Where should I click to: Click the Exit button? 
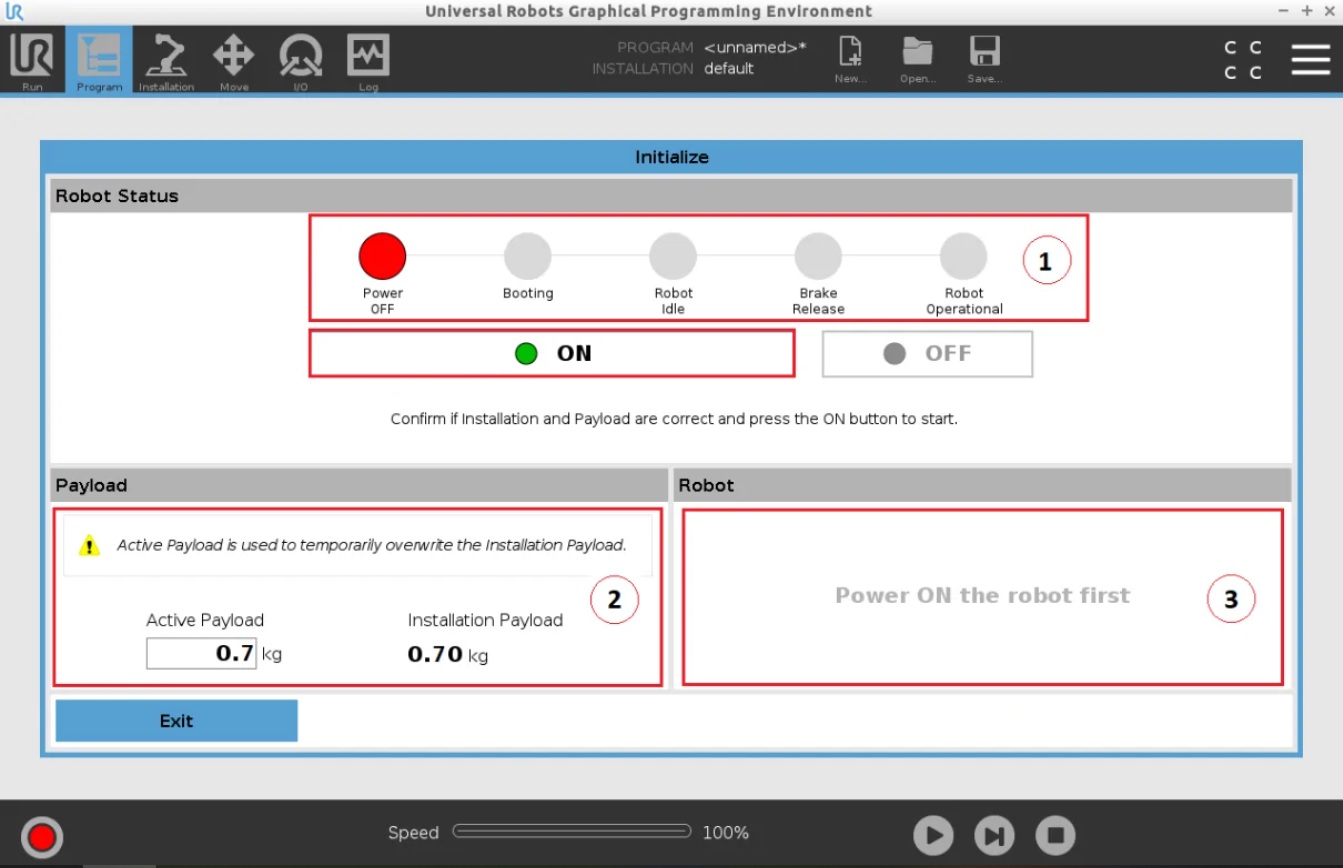click(x=177, y=721)
